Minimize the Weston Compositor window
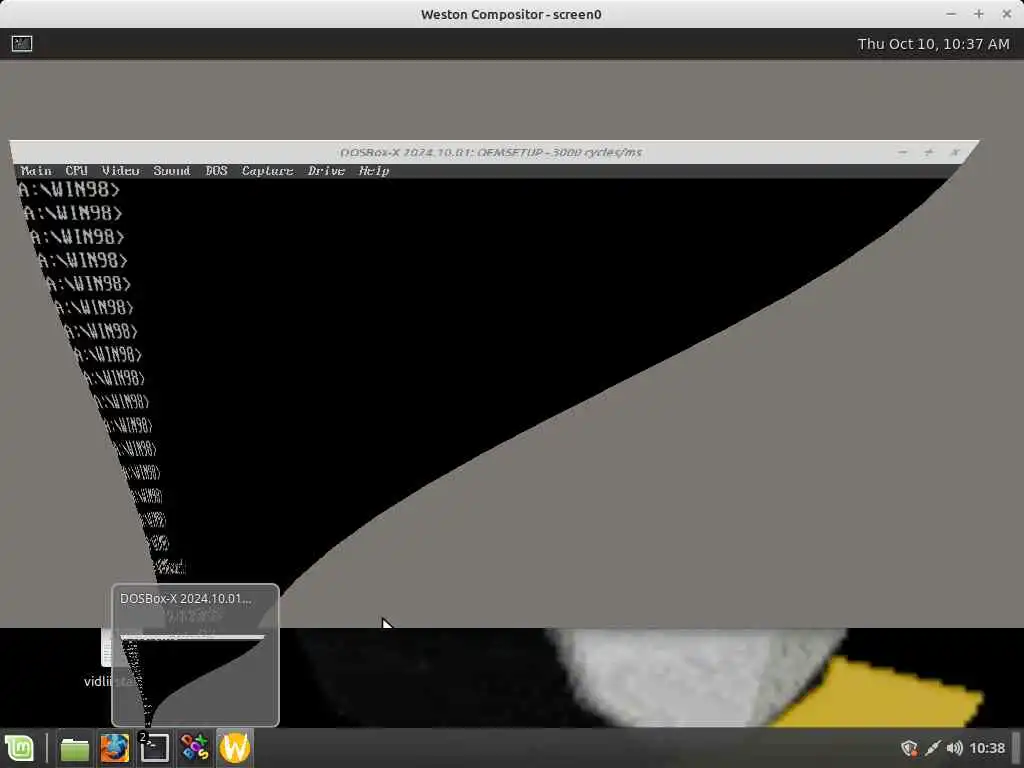1024x768 pixels. click(951, 14)
